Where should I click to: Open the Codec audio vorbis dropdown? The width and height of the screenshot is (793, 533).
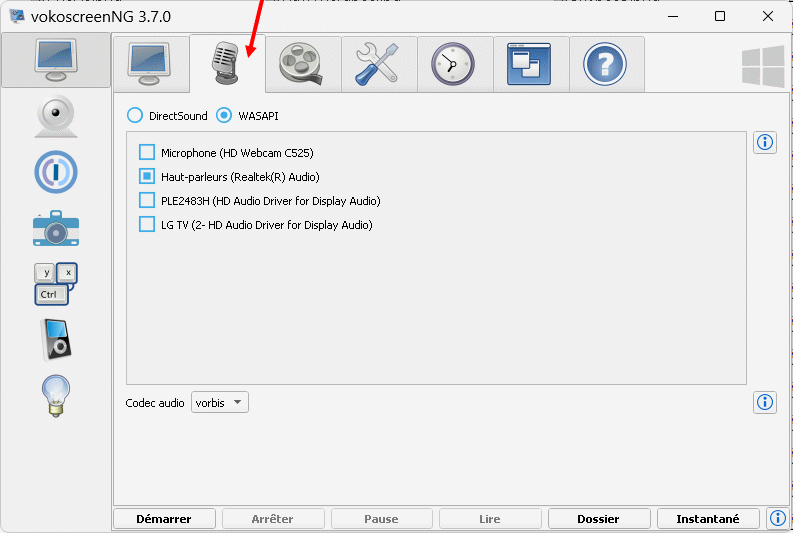219,403
